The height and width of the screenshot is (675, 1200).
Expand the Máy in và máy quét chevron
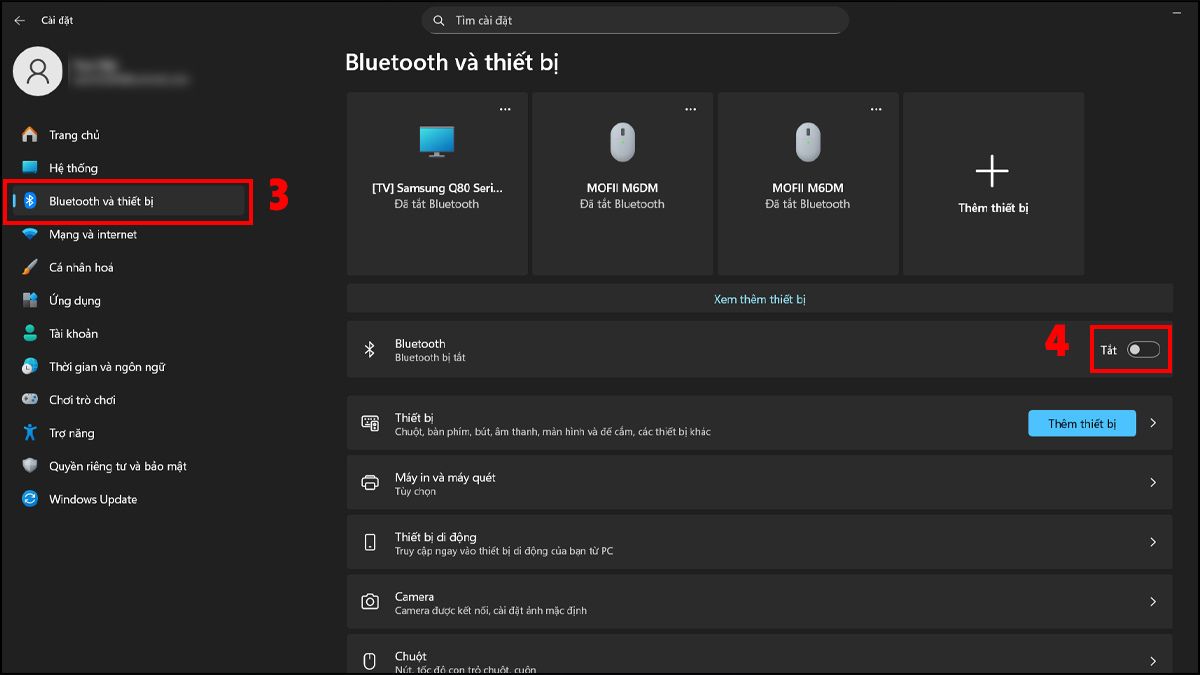coord(1153,483)
